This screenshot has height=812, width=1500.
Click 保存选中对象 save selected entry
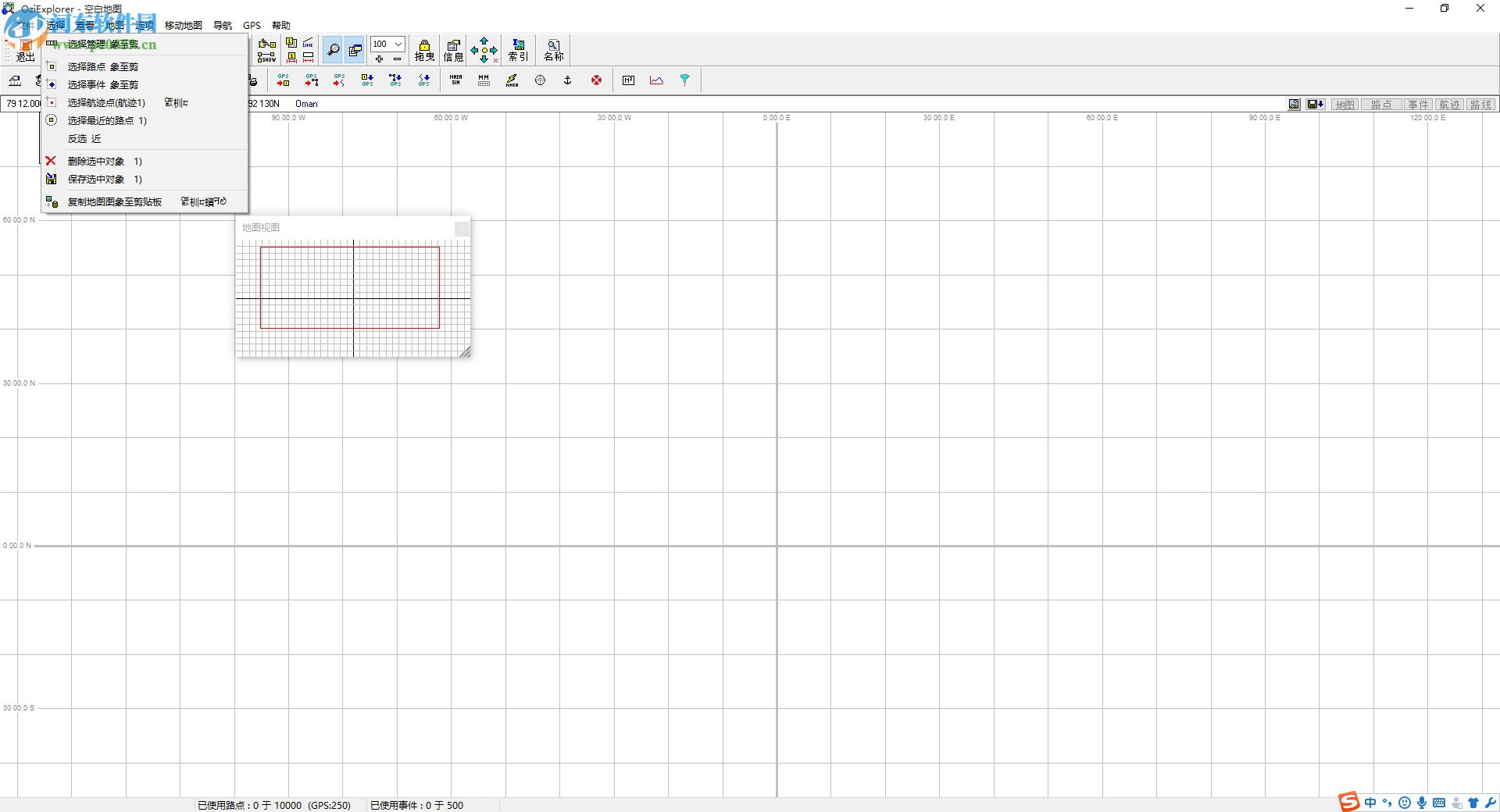click(x=145, y=179)
